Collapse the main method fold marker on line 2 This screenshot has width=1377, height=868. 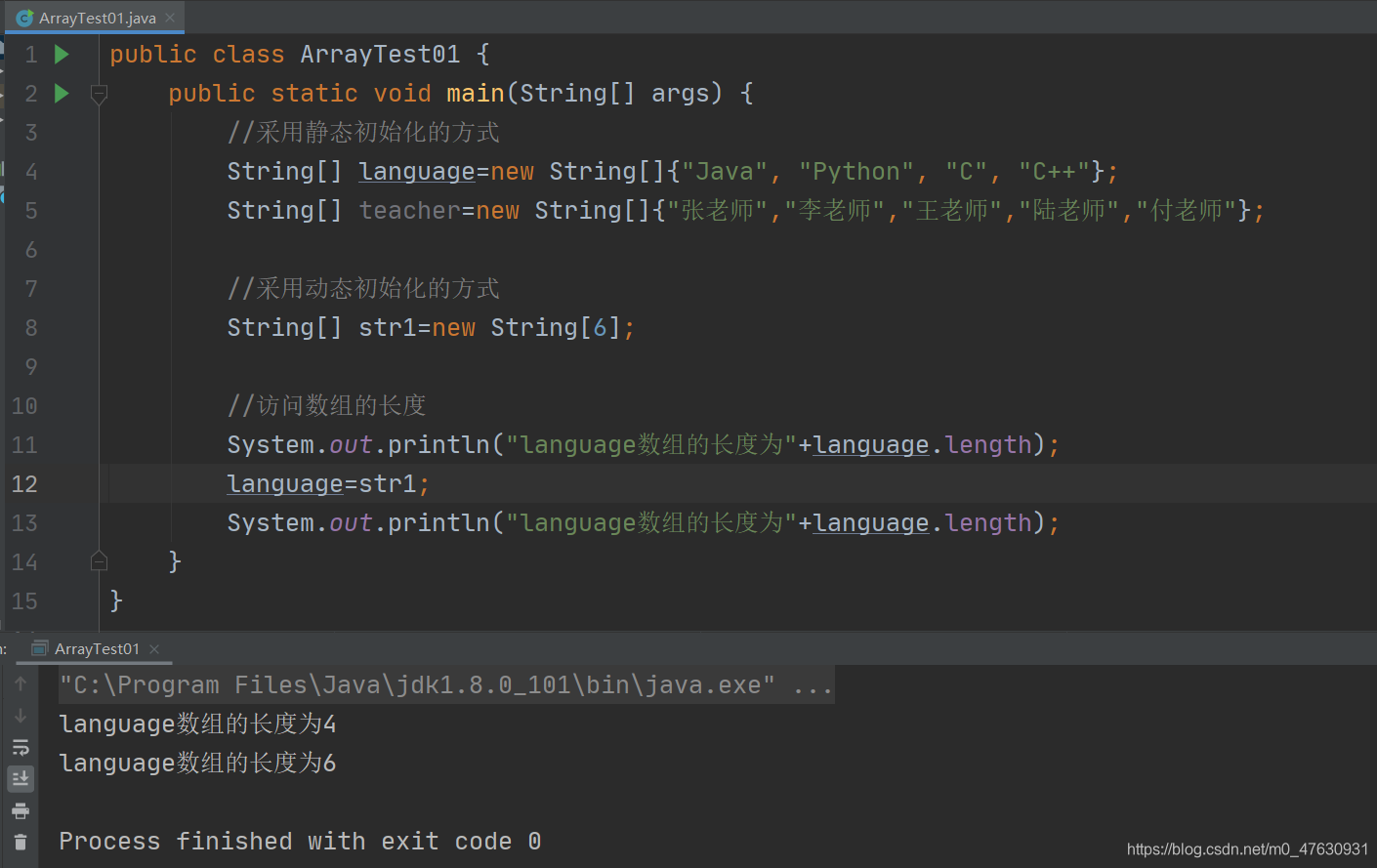pos(99,94)
